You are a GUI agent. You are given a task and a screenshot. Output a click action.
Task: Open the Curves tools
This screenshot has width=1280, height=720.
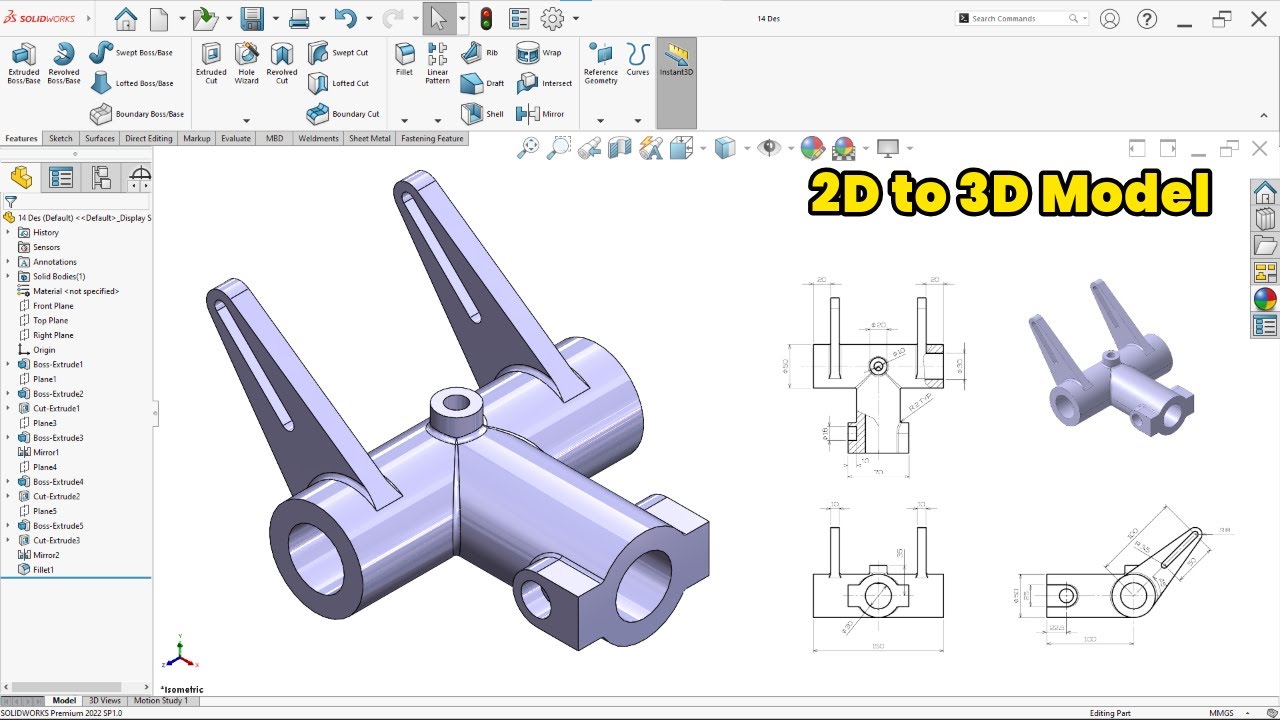tap(638, 60)
